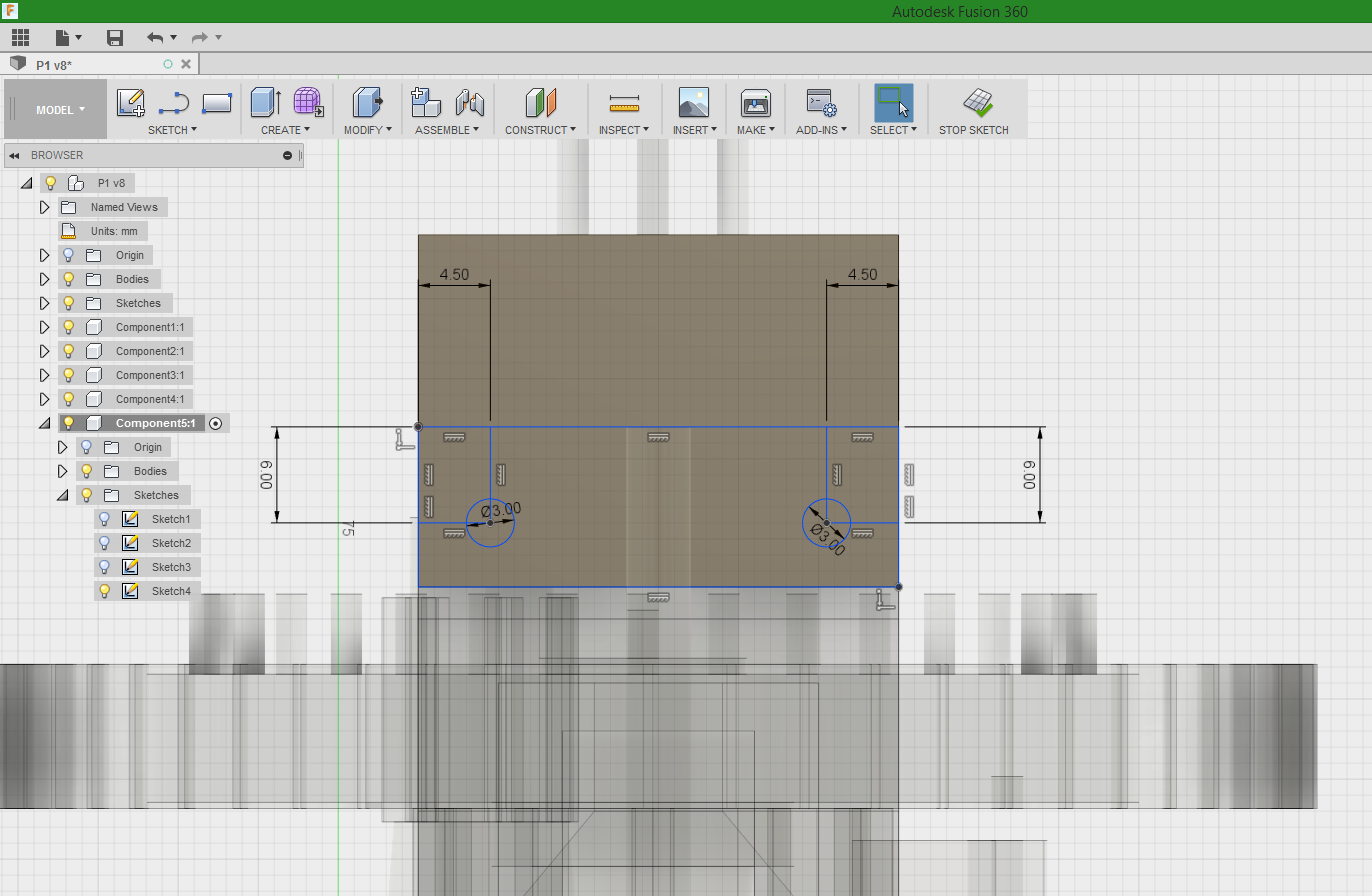Open the SELECT menu label

pos(893,130)
